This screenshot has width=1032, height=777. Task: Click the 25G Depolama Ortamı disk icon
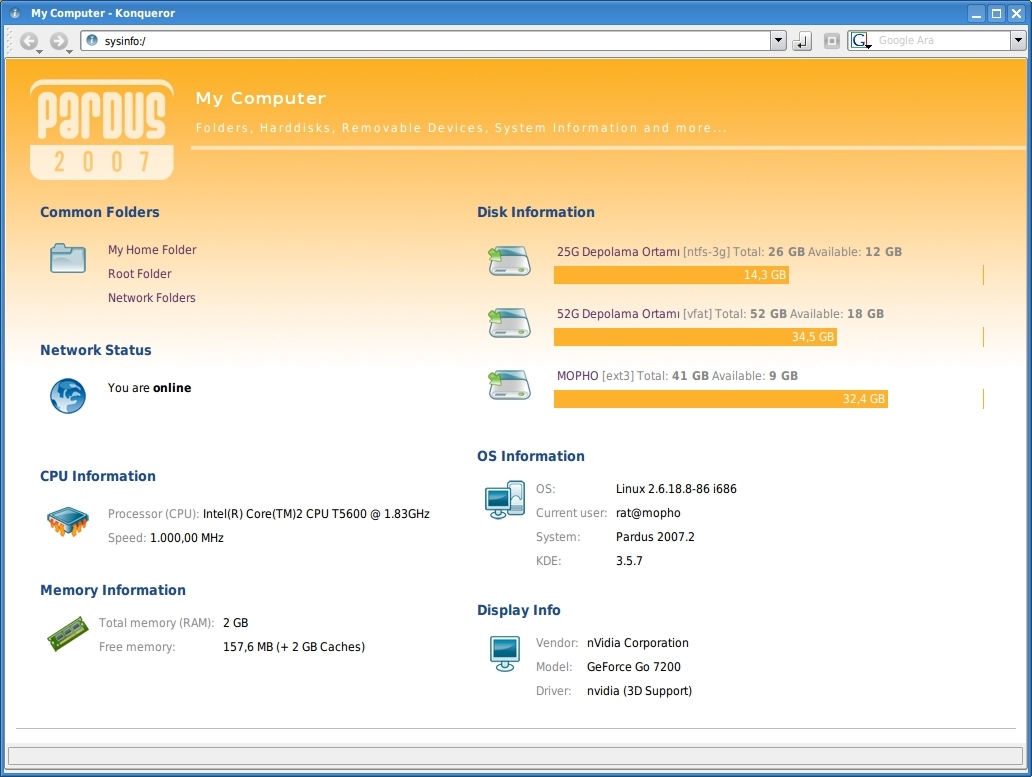click(x=509, y=261)
